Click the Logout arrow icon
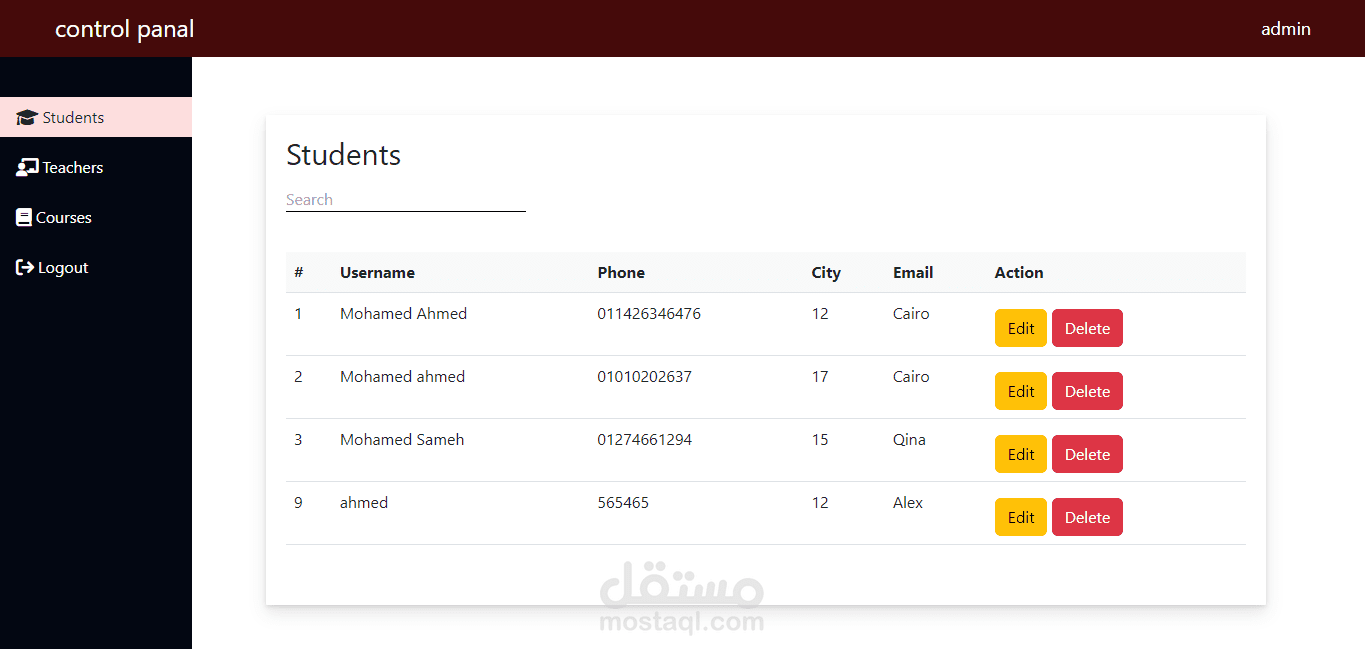The width and height of the screenshot is (1365, 649). pos(25,268)
